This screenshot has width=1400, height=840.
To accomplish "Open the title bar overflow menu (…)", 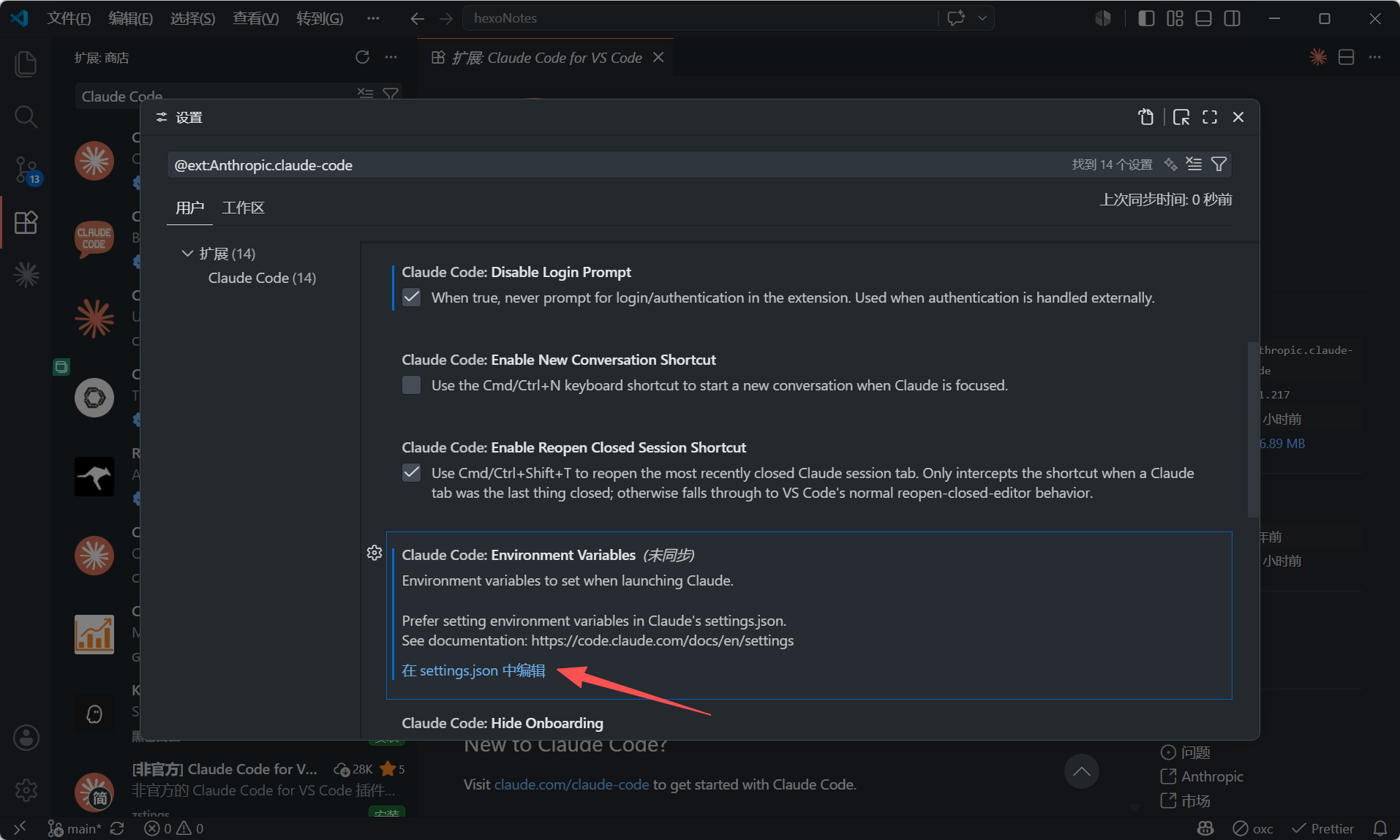I will pos(373,18).
